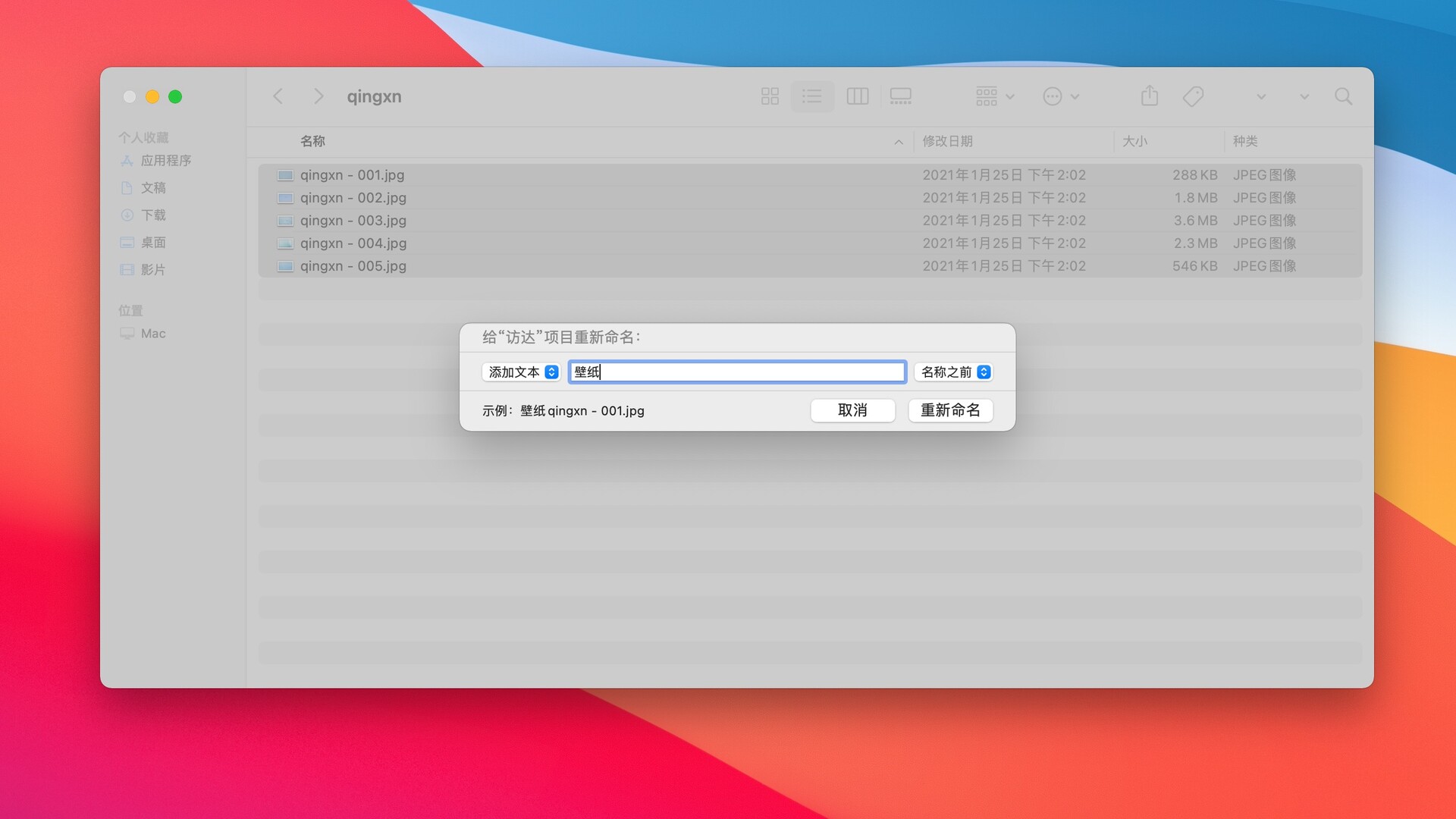Open the 添加文本 dropdown in the rename dialog
1456x819 pixels.
[x=521, y=372]
